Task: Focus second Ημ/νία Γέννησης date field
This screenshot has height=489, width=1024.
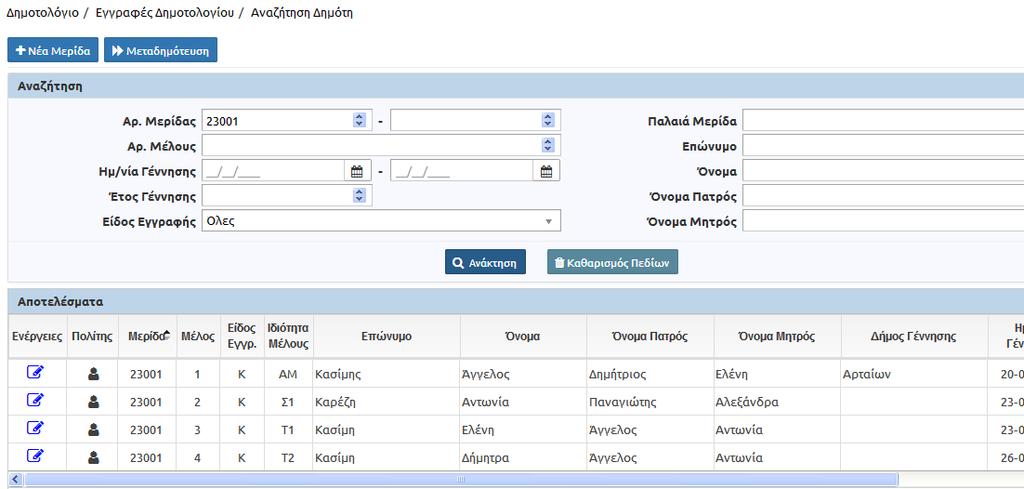Action: click(462, 171)
